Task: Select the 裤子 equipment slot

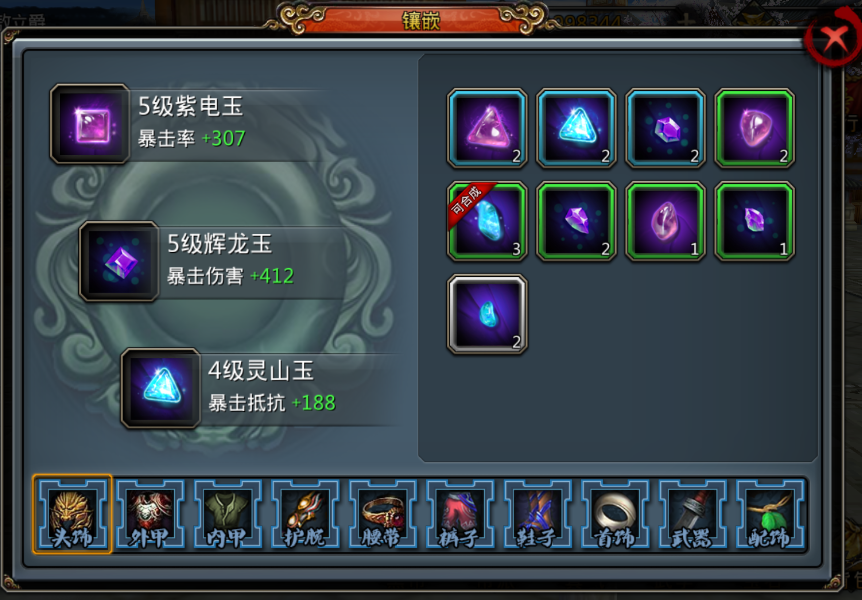Action: (x=460, y=514)
